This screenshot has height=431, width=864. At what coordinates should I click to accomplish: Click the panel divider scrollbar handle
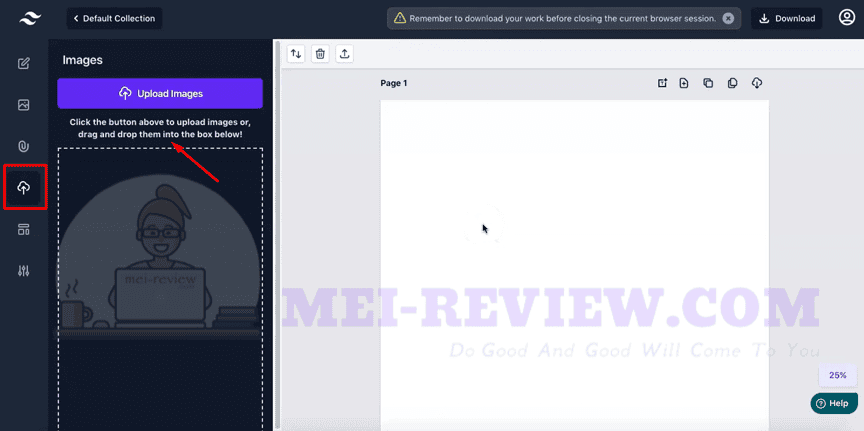pos(277,234)
